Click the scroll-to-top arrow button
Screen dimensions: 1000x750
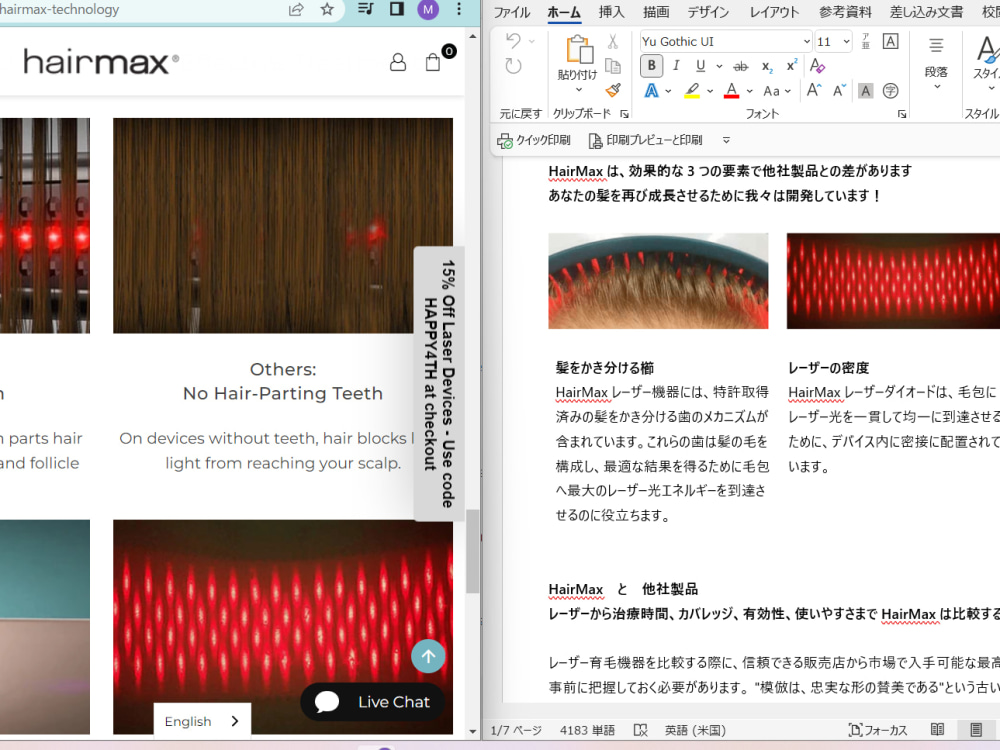coord(428,656)
